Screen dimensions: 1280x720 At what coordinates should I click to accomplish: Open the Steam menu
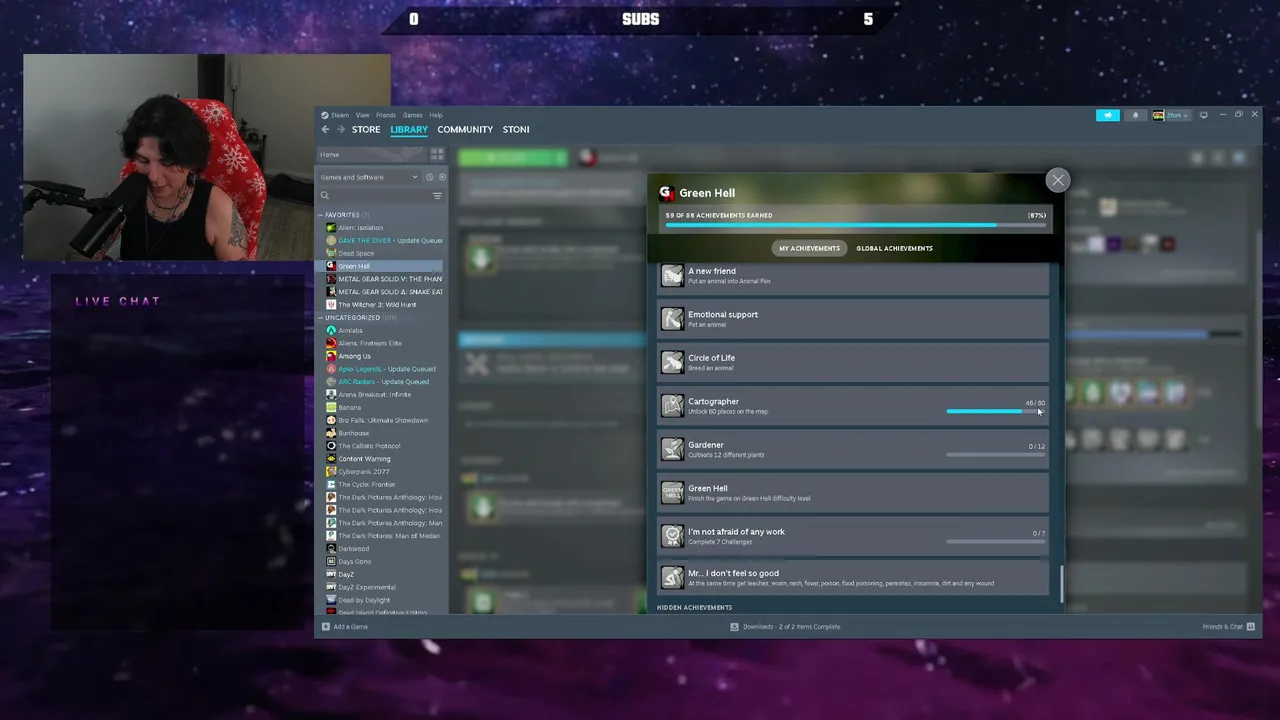tap(340, 115)
